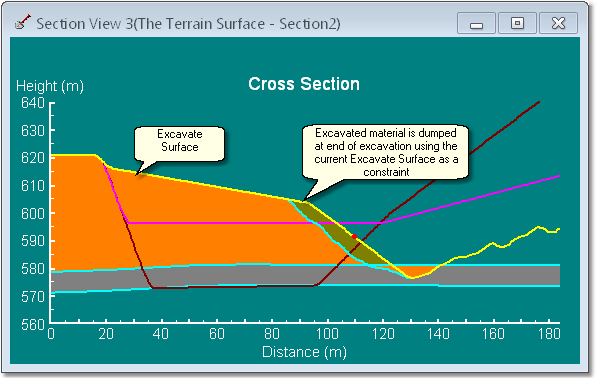The width and height of the screenshot is (596, 380).
Task: Click the Distance (m) axis label
Action: (304, 352)
